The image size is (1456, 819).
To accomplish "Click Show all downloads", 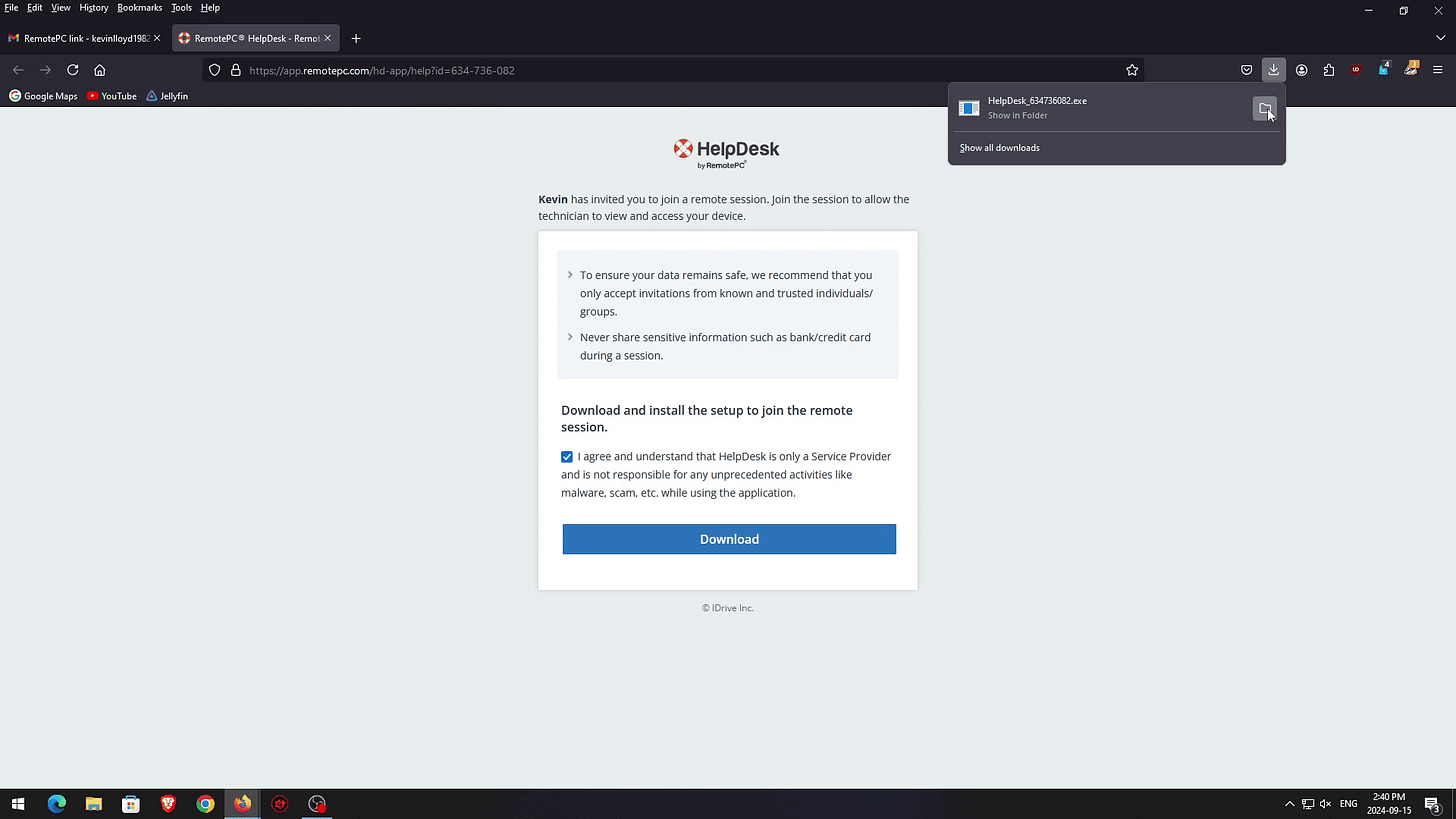I will (999, 148).
